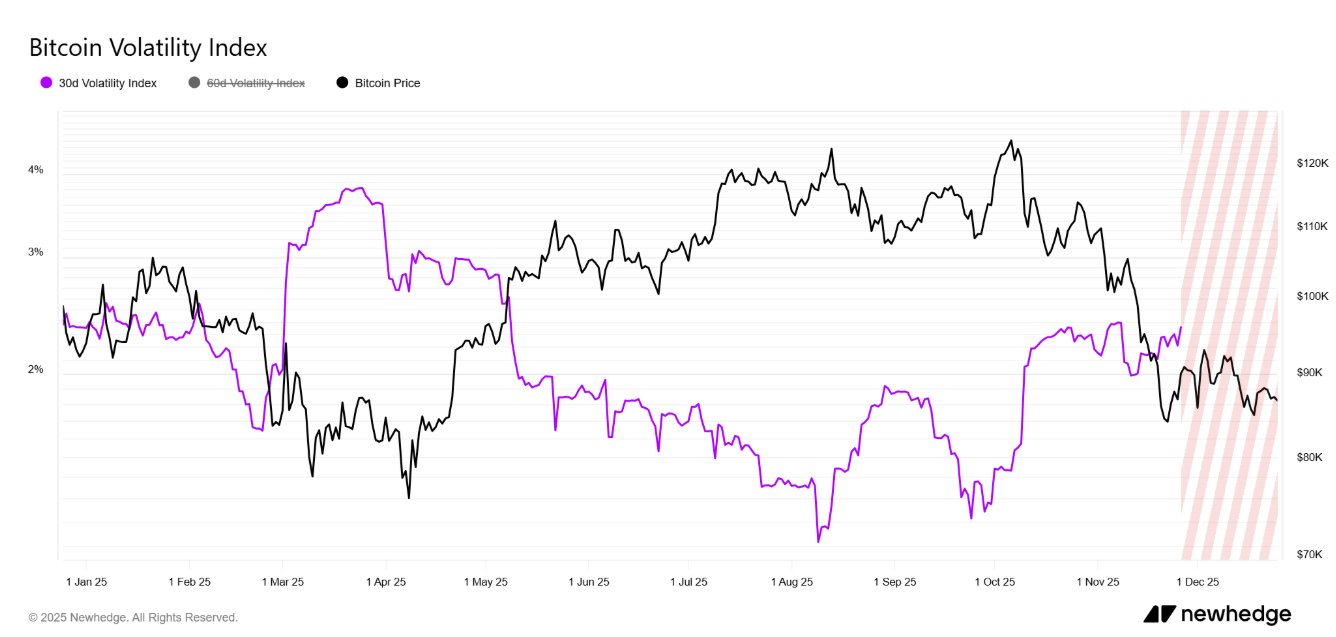Select the 1 Oct 25 date label
The width and height of the screenshot is (1336, 637).
click(995, 581)
